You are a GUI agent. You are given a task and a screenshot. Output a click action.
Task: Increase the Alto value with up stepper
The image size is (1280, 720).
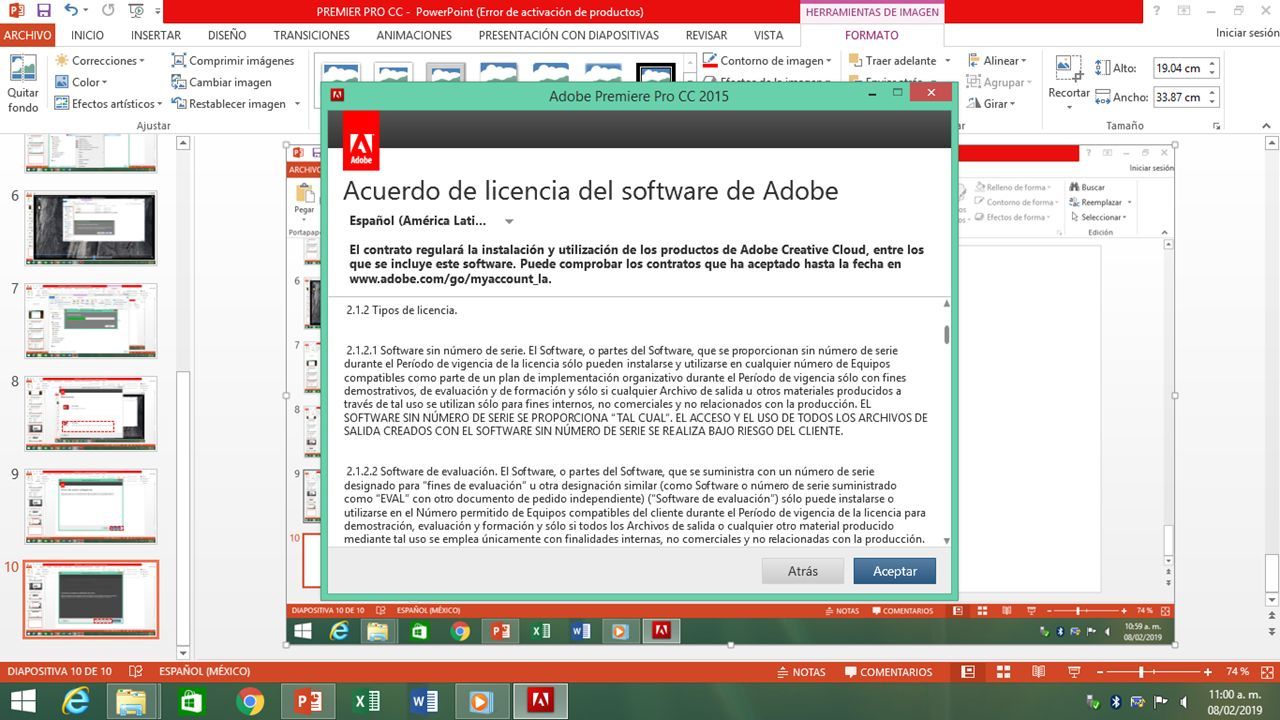click(x=1213, y=64)
